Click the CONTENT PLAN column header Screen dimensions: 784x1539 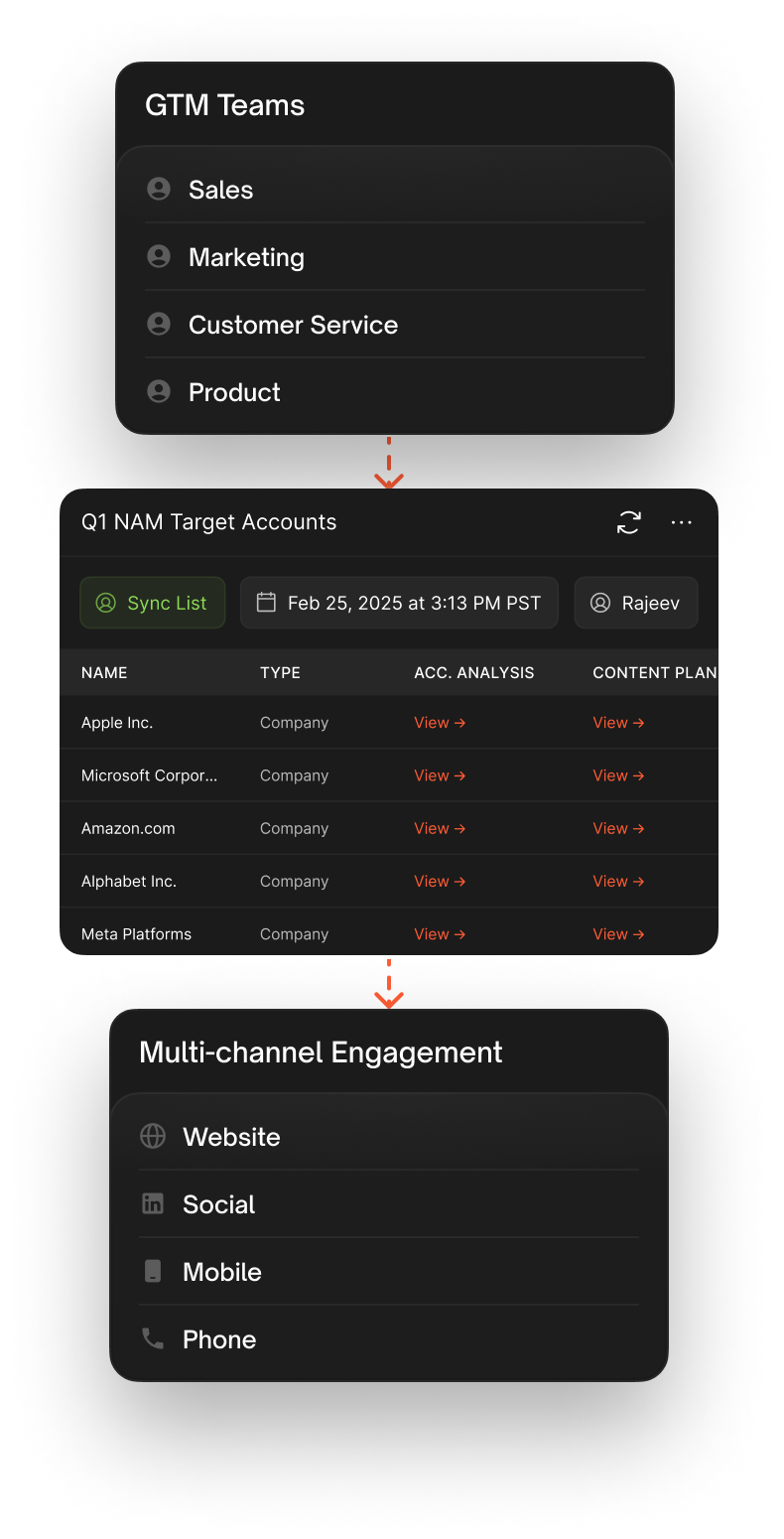[655, 672]
